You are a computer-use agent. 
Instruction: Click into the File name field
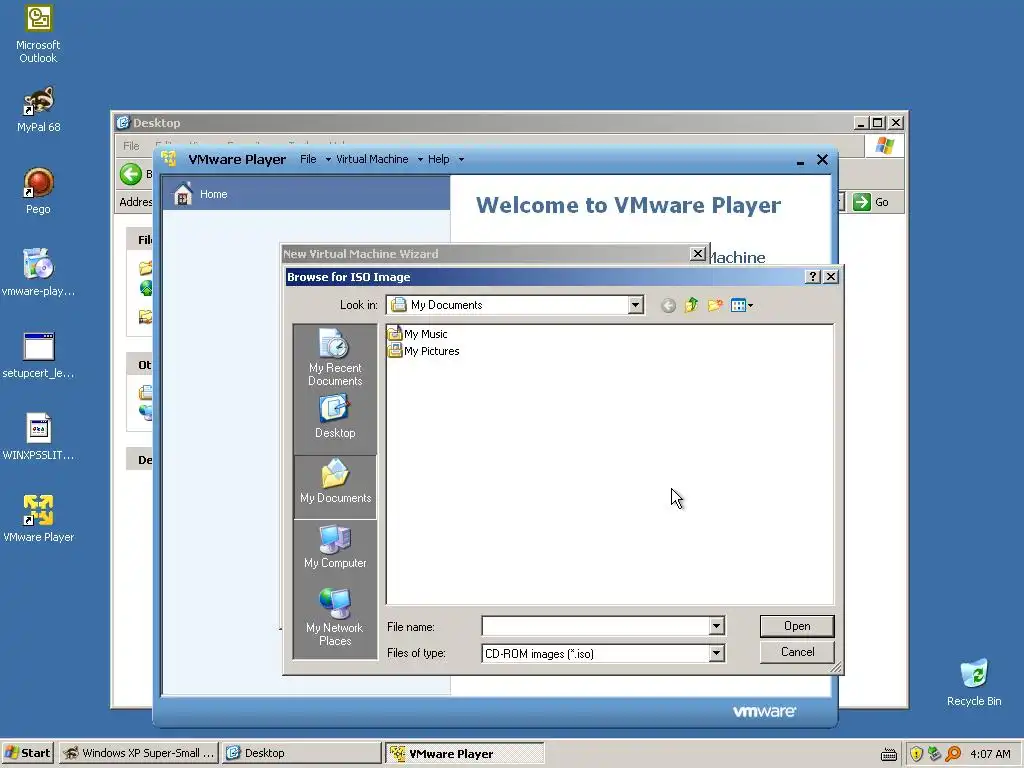596,626
